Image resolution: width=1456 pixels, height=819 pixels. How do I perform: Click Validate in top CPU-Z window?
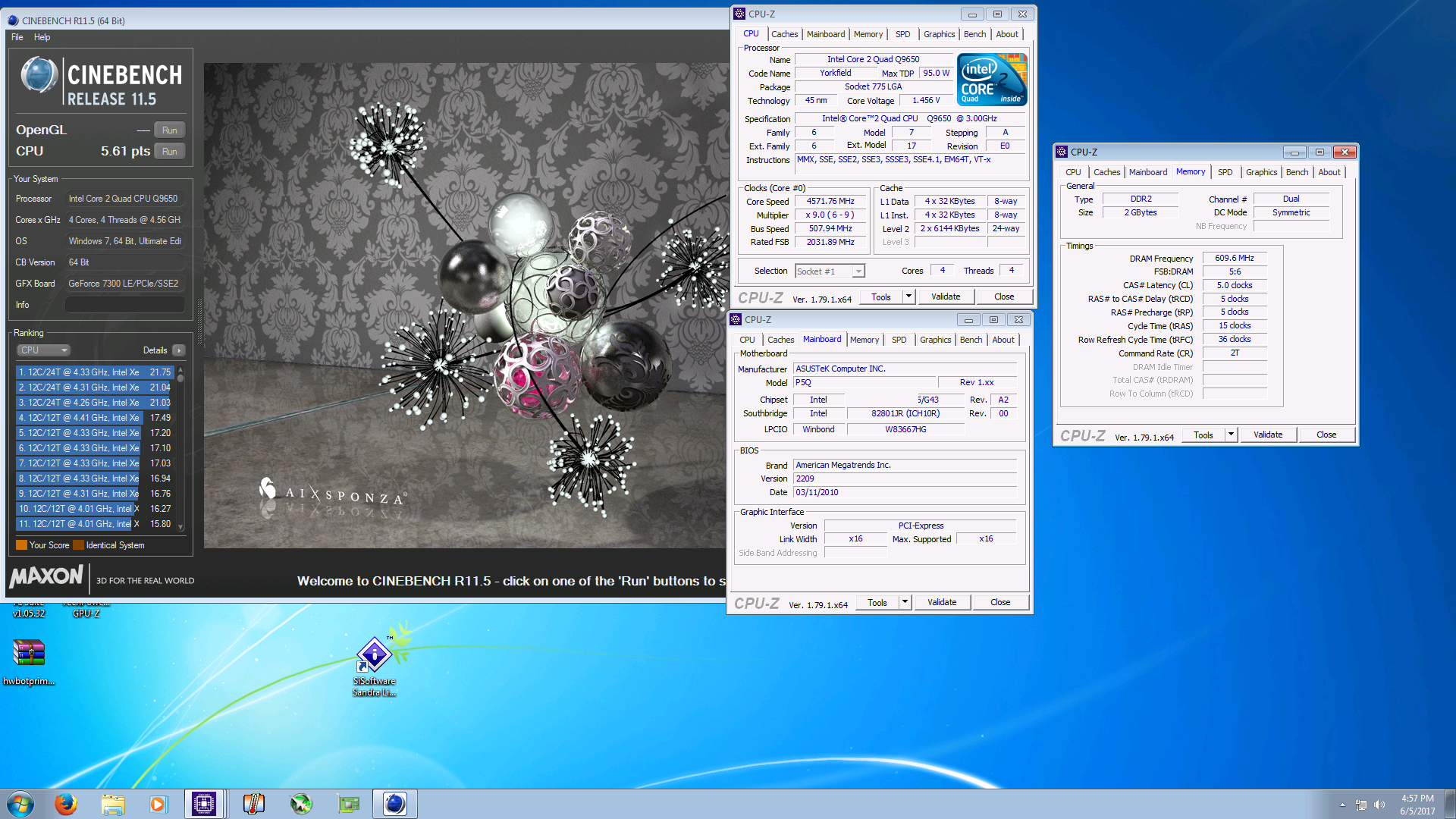point(946,297)
